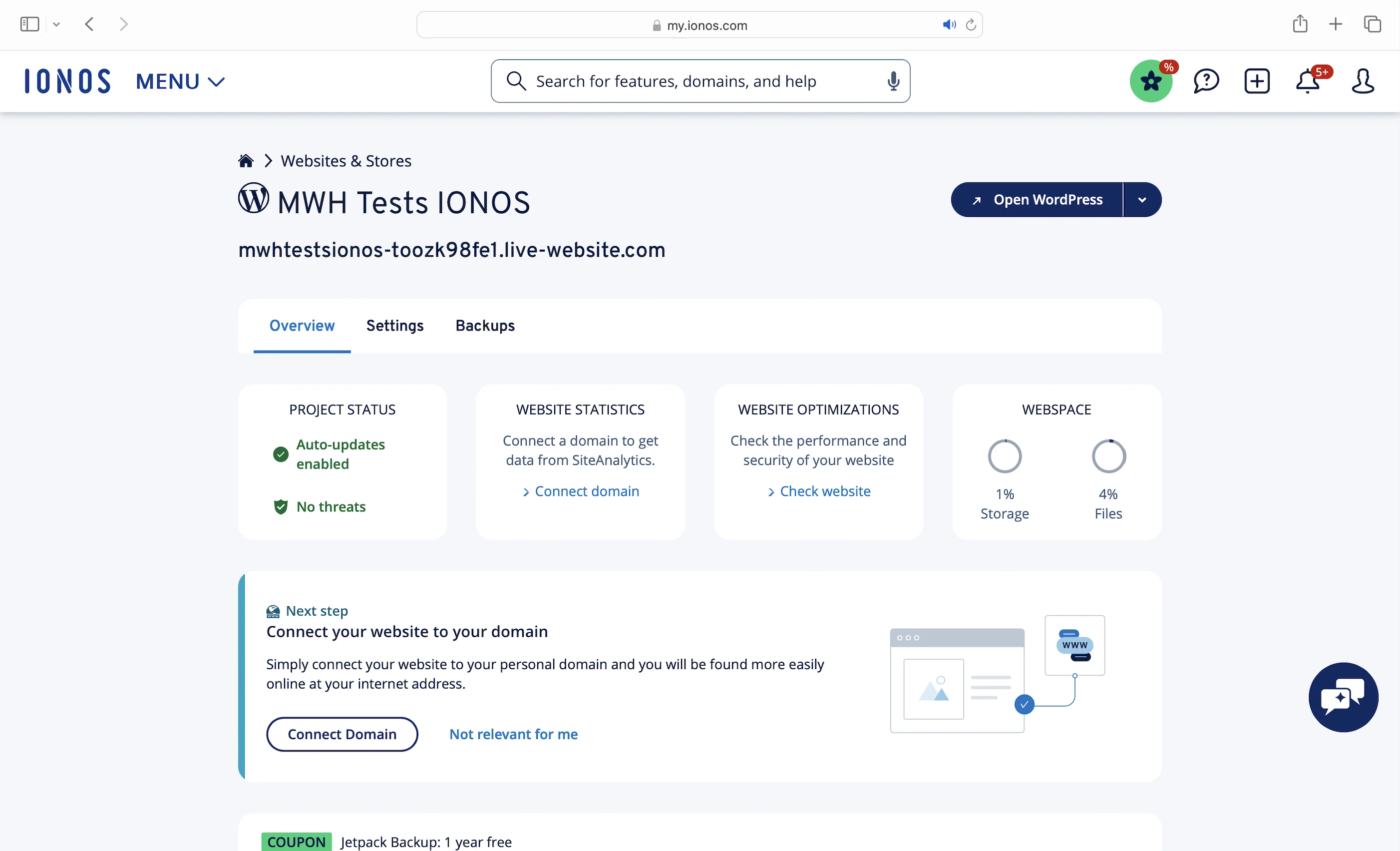
Task: Click the voice search microphone icon
Action: [893, 81]
